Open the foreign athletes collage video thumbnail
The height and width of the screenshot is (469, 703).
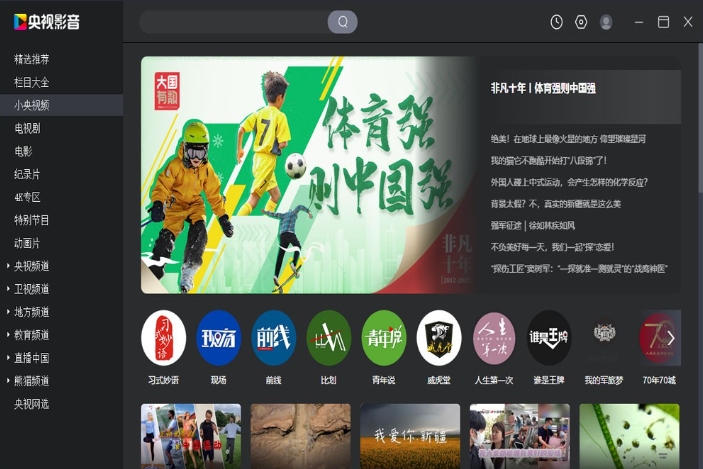point(191,436)
